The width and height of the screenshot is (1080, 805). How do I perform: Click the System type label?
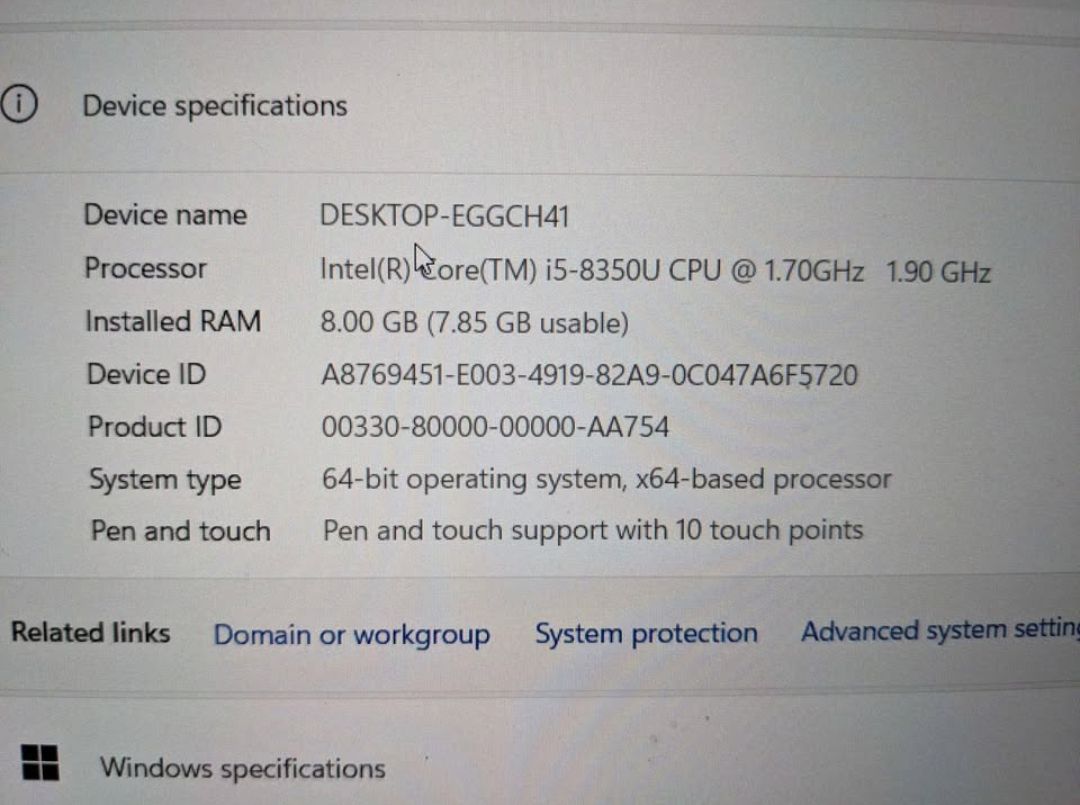(x=165, y=480)
